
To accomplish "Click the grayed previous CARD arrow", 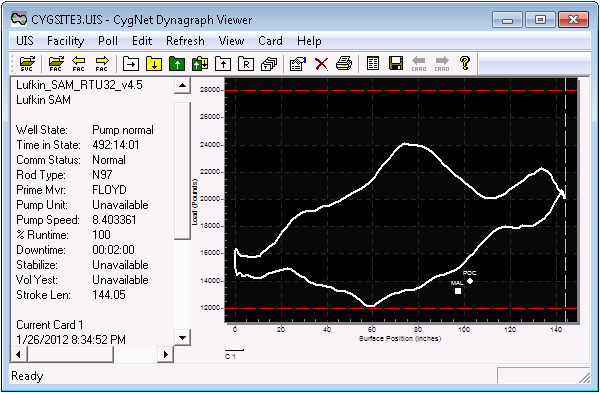I will tap(419, 64).
